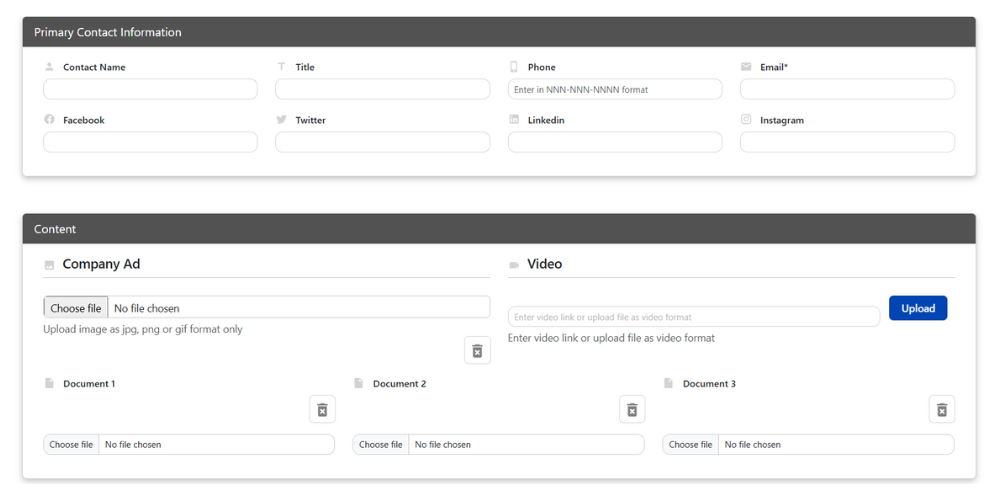Viewport: 1000px width, 500px height.
Task: Choose file for Document 1
Action: pyautogui.click(x=71, y=445)
